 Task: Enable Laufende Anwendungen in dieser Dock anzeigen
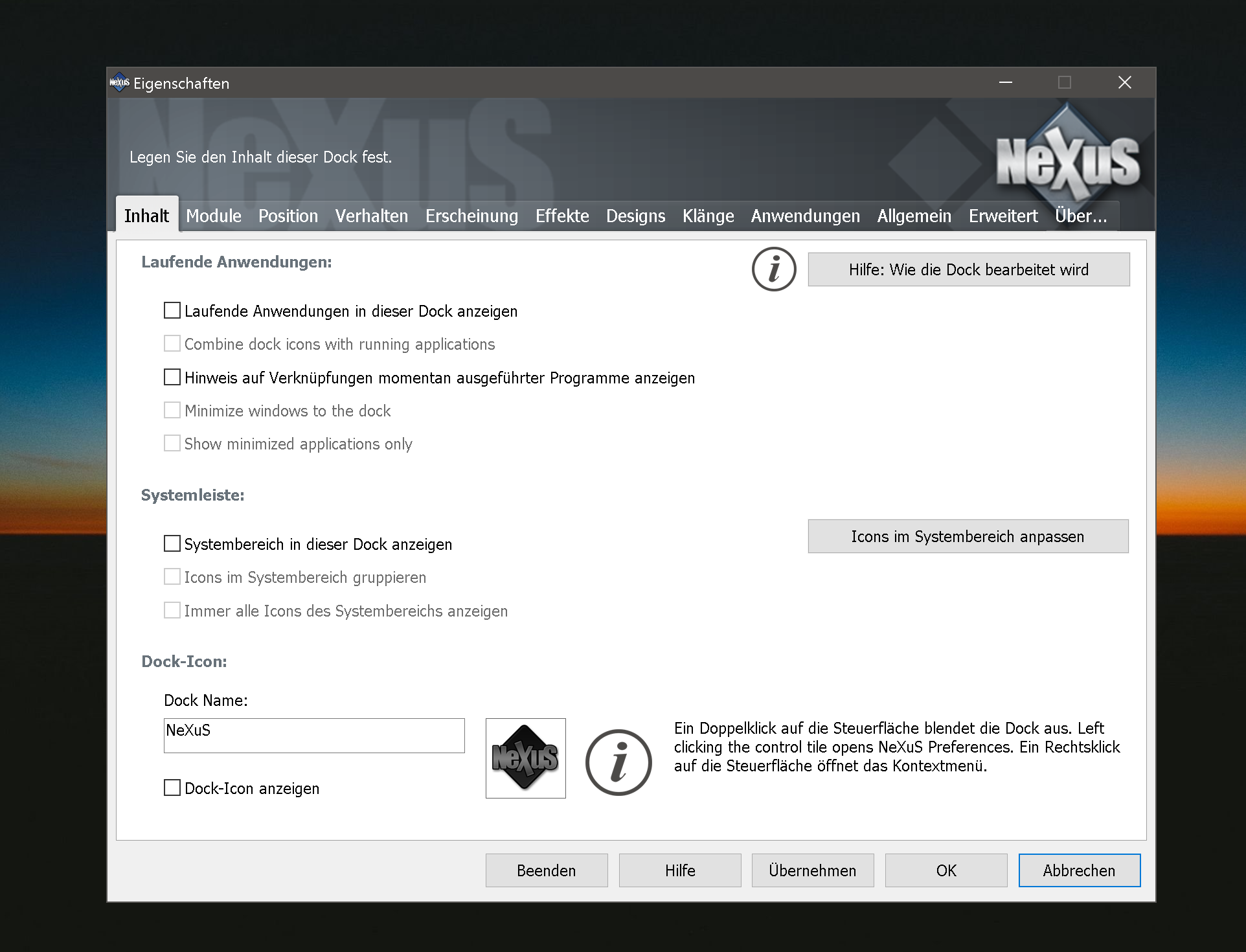pos(172,311)
